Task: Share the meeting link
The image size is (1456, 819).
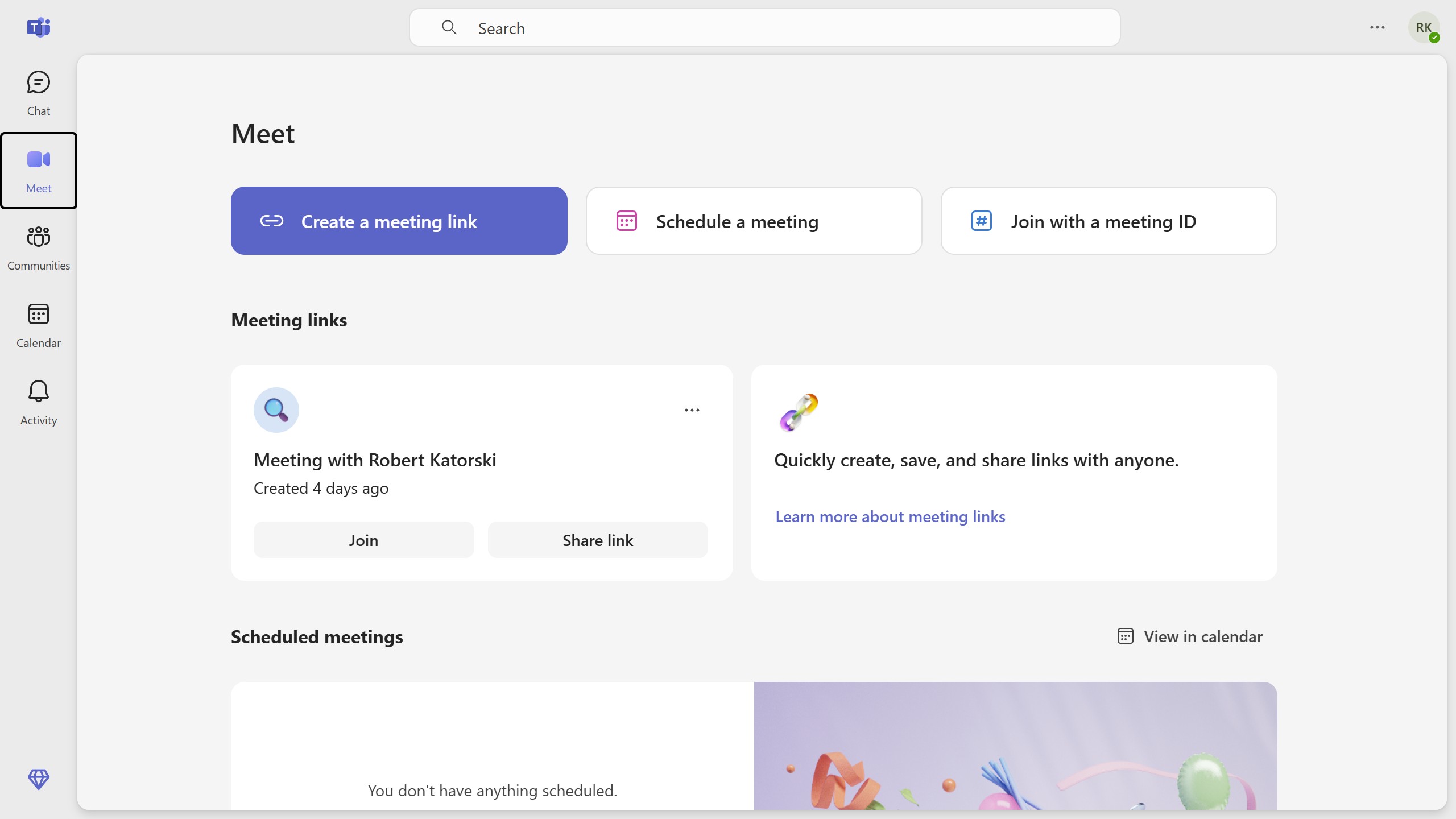Action: pyautogui.click(x=598, y=539)
